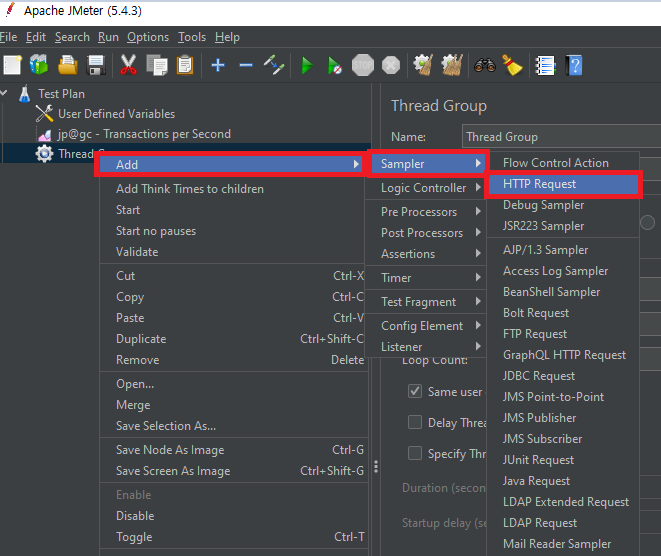661x556 pixels.
Task: Click the Toggle element icon in toolbar
Action: pyautogui.click(x=274, y=65)
